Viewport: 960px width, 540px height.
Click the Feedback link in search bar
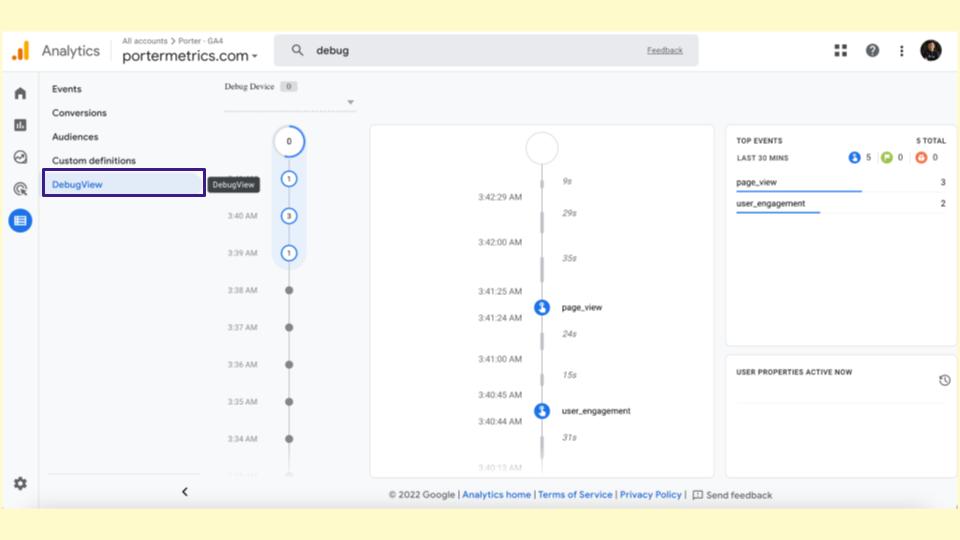tap(665, 50)
